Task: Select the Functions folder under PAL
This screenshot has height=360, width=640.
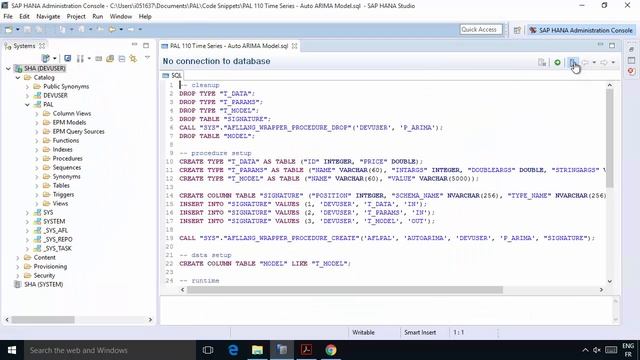Action: (65, 140)
